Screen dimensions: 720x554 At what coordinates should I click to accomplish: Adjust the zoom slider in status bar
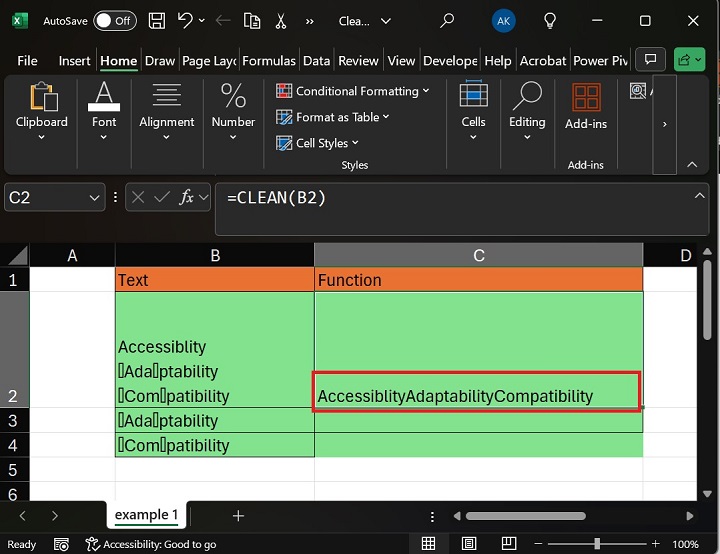coord(596,544)
